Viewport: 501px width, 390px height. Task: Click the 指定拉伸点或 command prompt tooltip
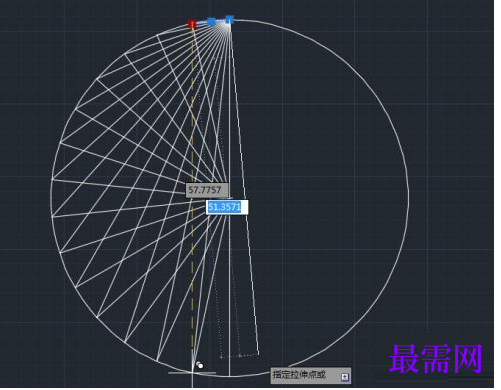tap(310, 375)
